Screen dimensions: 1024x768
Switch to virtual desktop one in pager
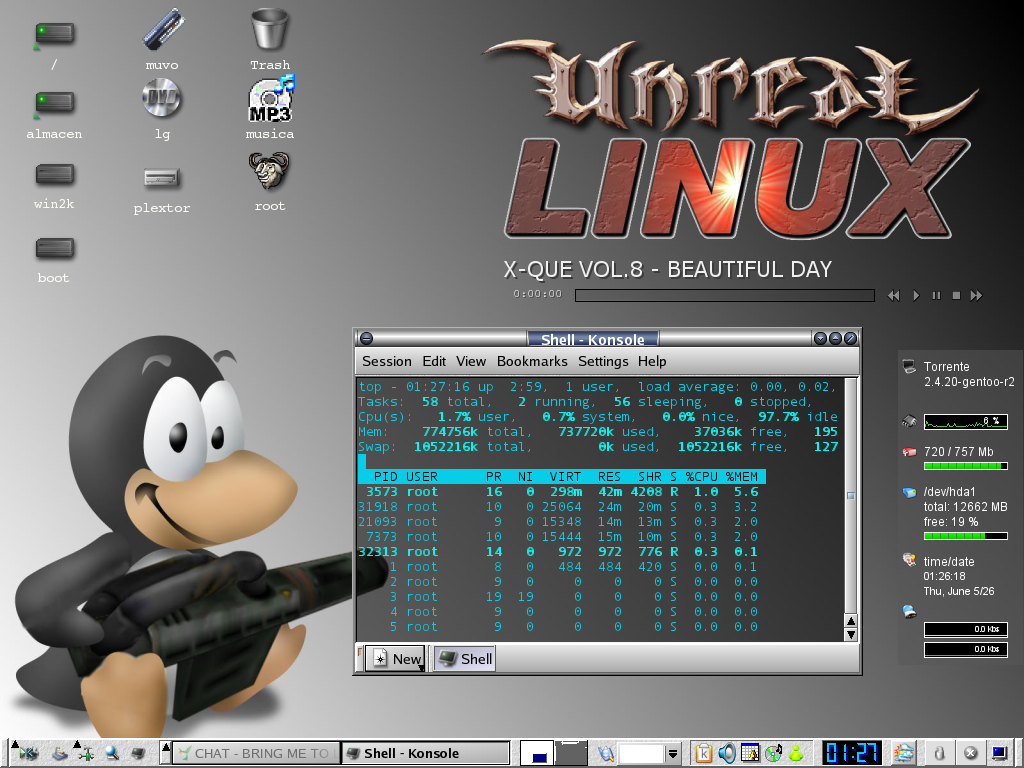[537, 753]
